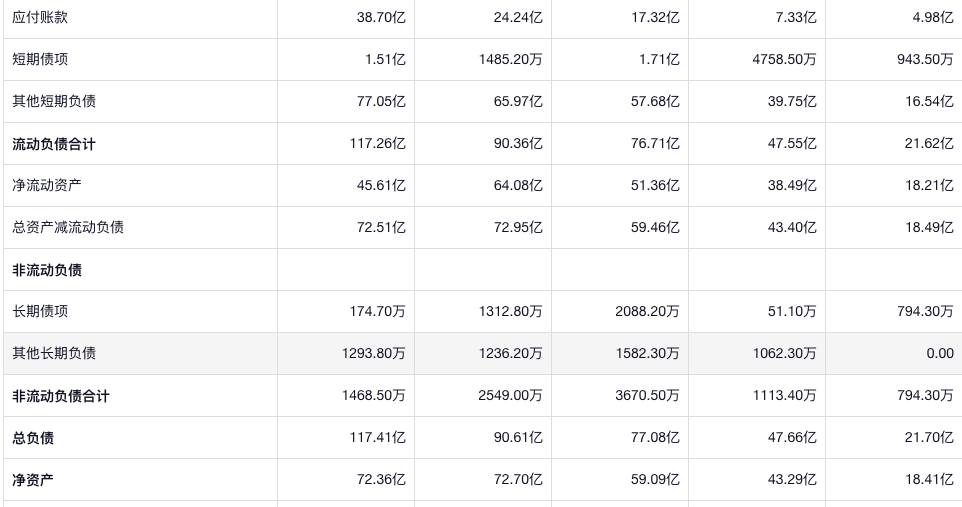
Task: Select the 1485.20万 short-term debt cell
Action: pyautogui.click(x=510, y=60)
